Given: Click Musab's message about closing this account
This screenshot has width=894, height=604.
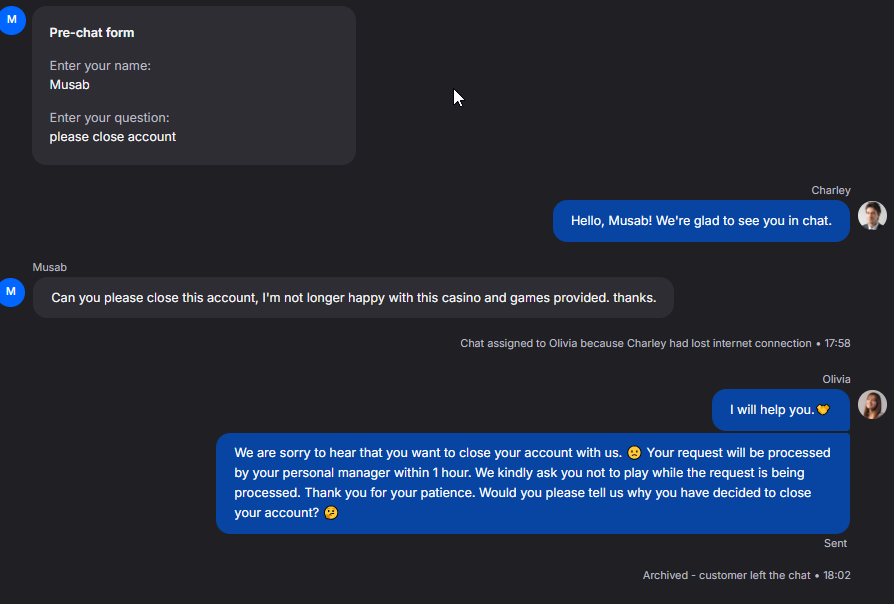Looking at the screenshot, I should click(x=353, y=298).
